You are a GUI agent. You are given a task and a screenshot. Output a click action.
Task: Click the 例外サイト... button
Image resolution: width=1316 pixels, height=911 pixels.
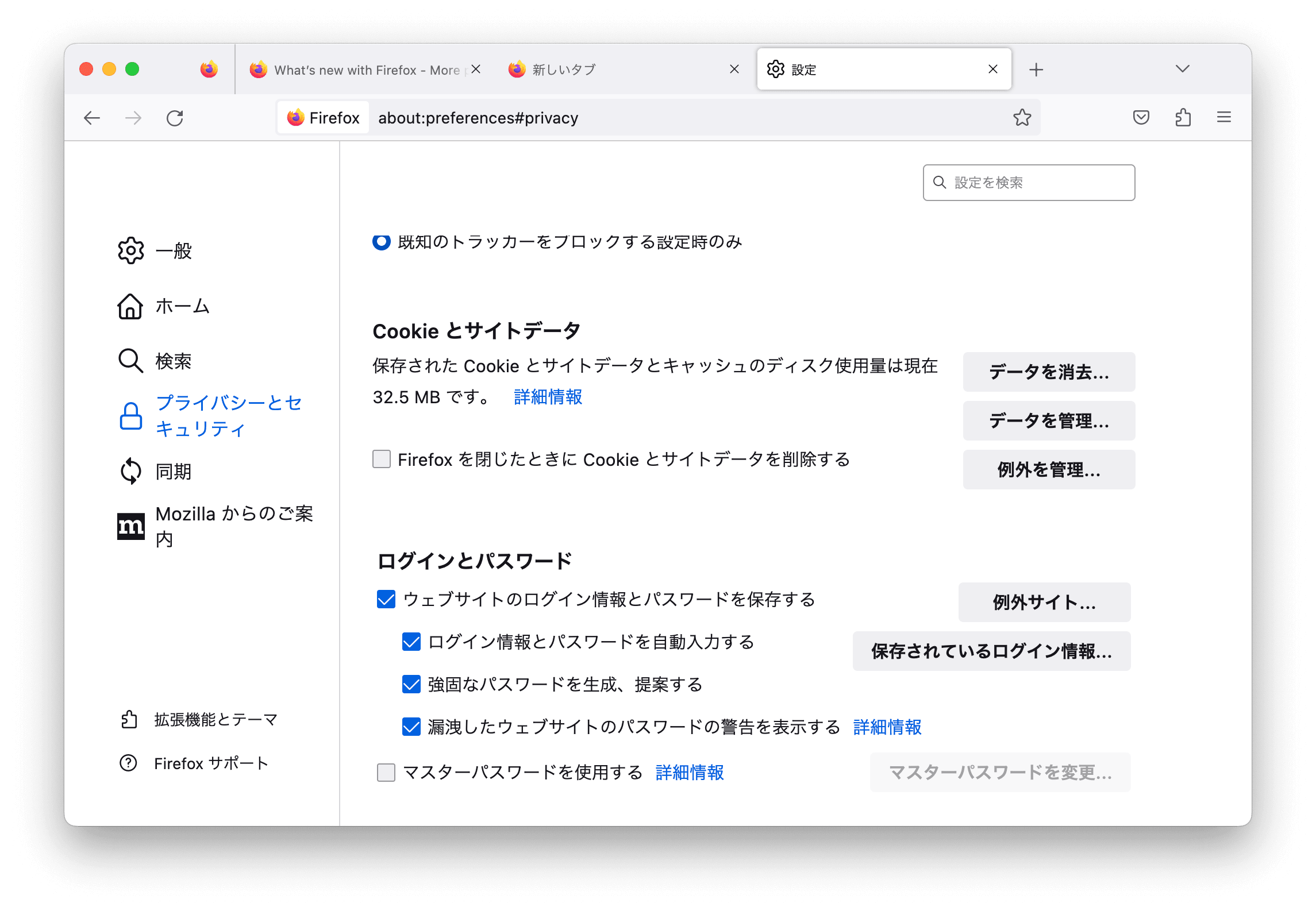click(1044, 603)
